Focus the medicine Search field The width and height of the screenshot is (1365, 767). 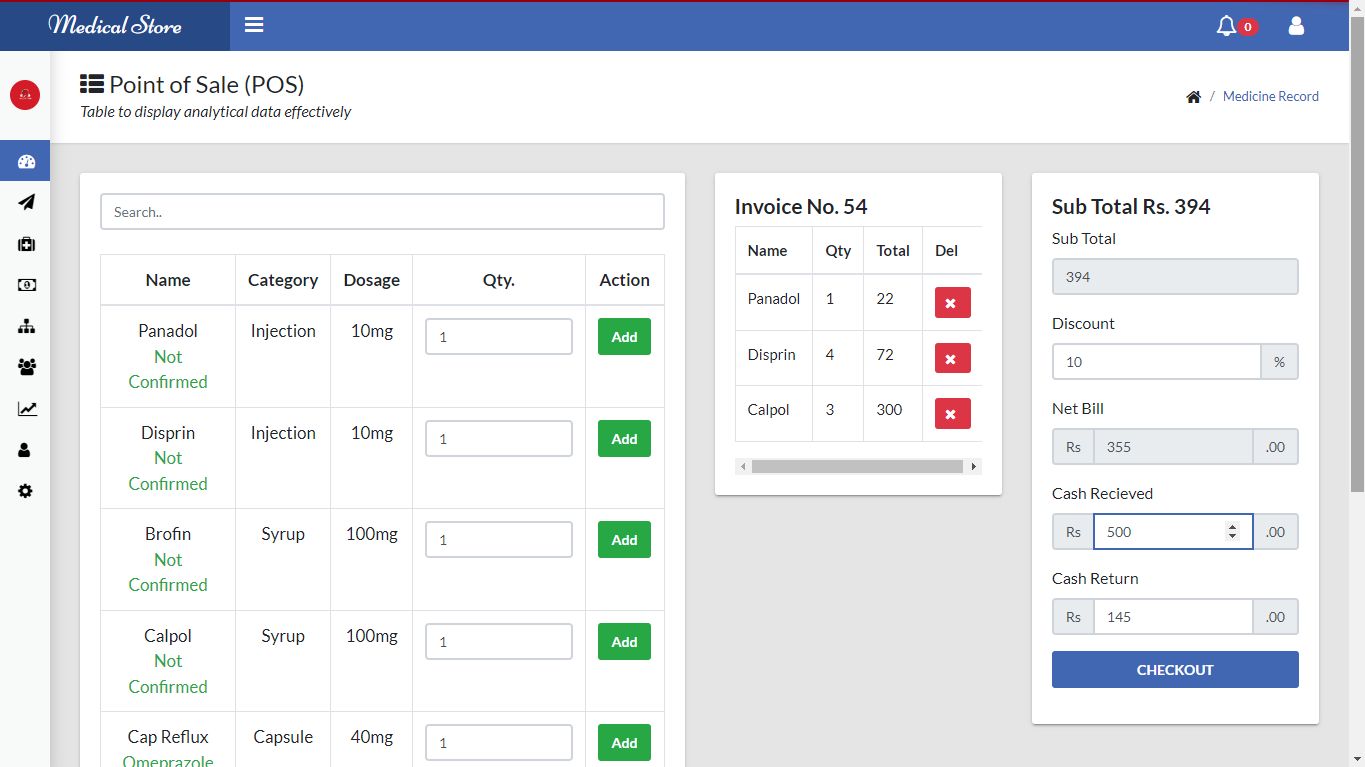click(x=382, y=212)
